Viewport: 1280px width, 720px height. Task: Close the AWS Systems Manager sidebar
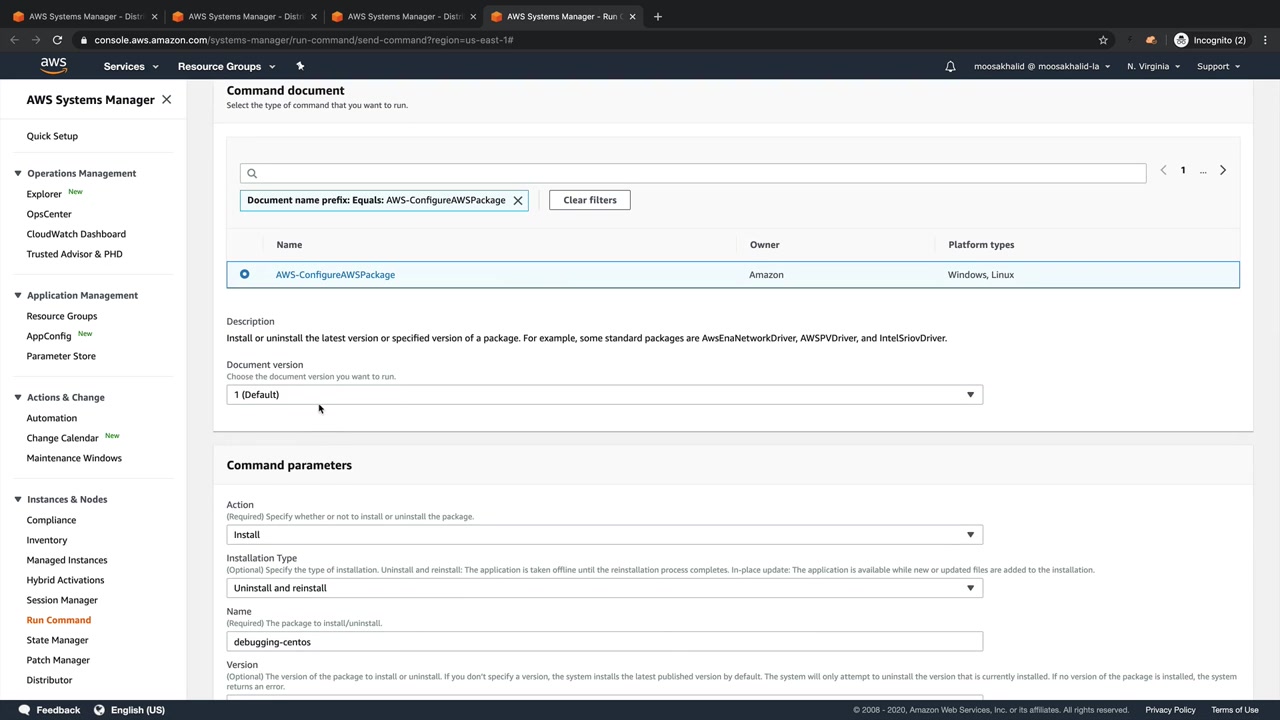point(166,100)
